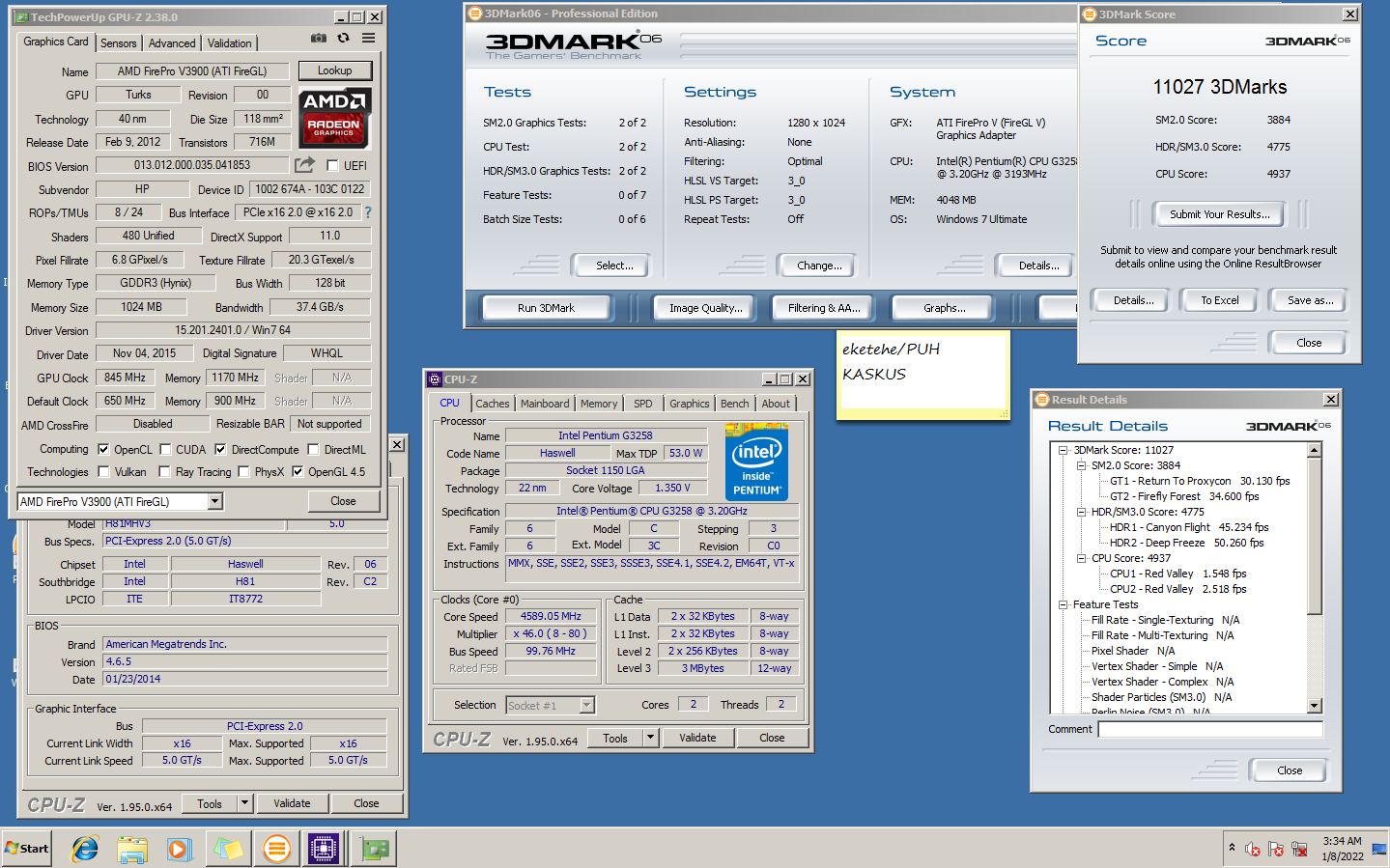Collapse the 3DMark Score tree node
1390x868 pixels.
click(x=1063, y=450)
